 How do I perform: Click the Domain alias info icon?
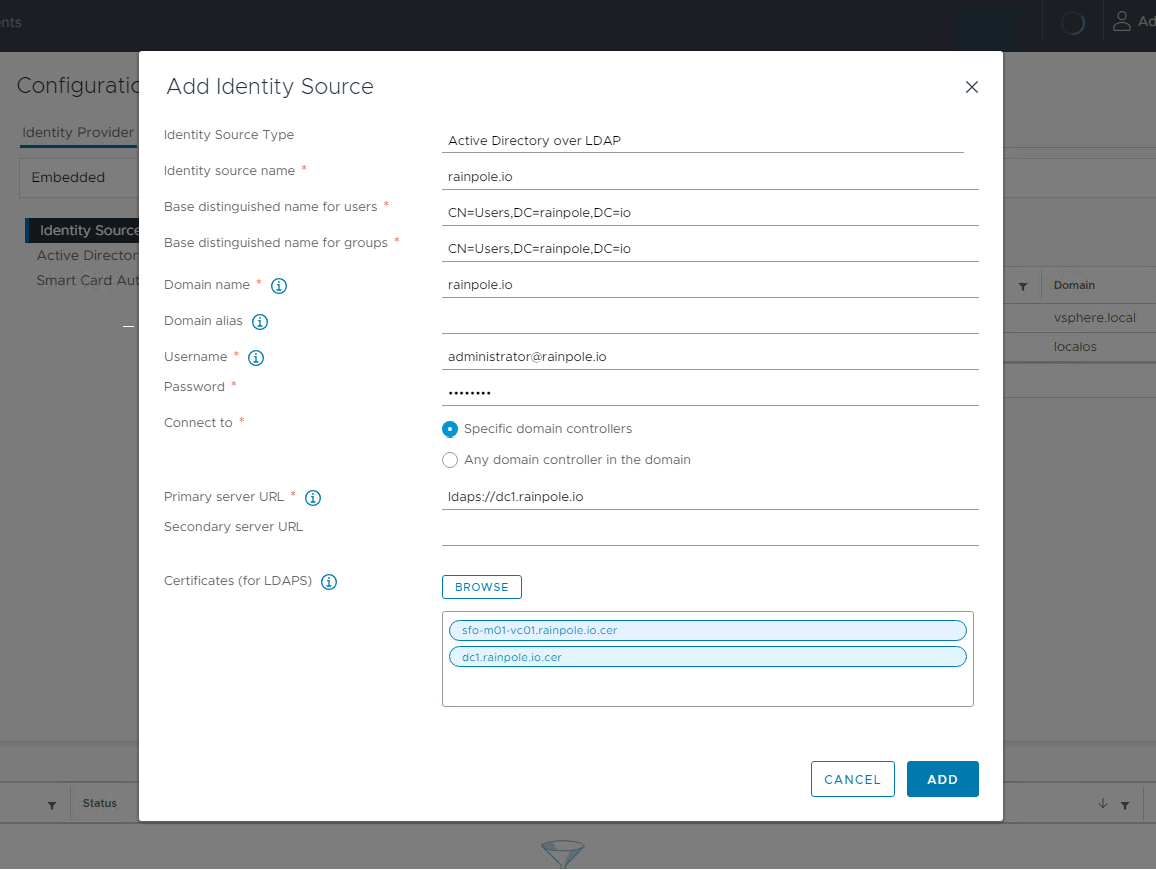tap(260, 322)
